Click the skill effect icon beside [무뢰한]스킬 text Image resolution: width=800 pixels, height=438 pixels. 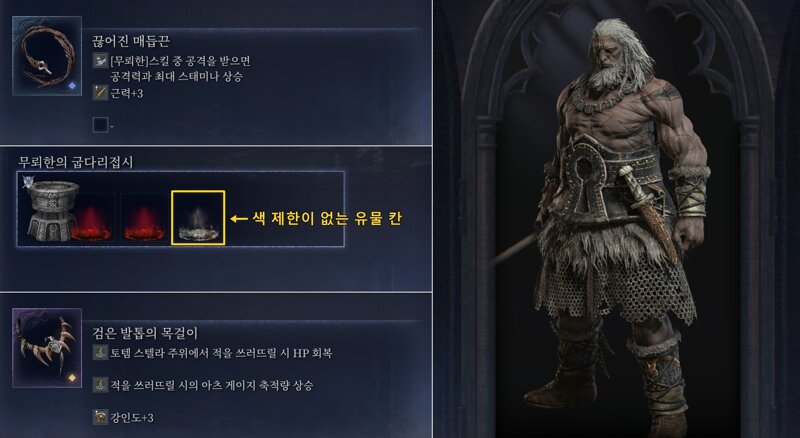pos(100,60)
